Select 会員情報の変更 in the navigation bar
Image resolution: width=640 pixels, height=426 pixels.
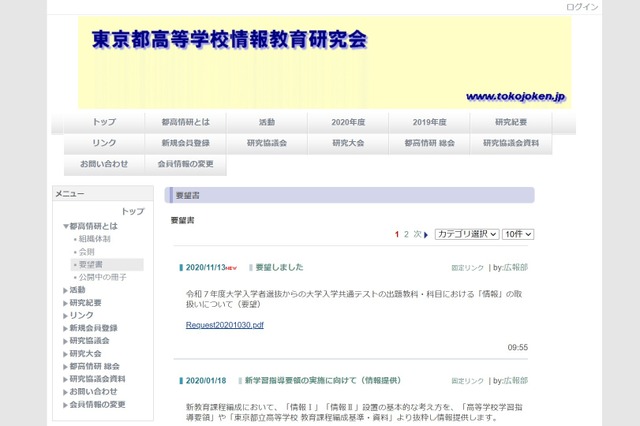coord(185,164)
